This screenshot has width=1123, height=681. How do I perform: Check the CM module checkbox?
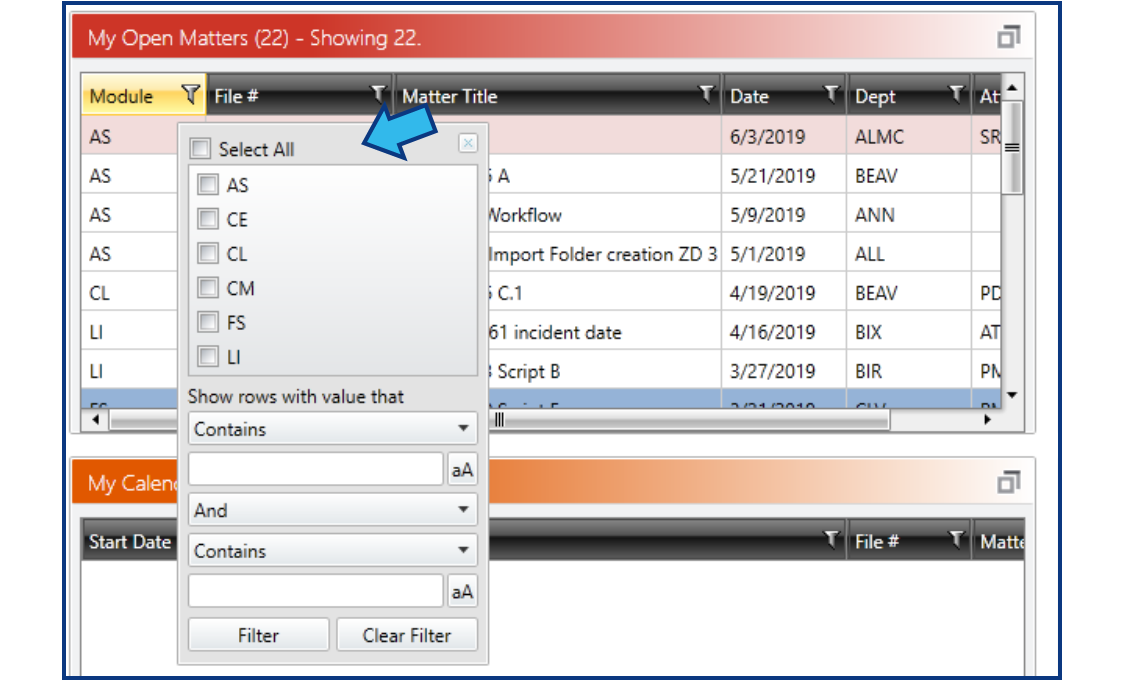208,288
